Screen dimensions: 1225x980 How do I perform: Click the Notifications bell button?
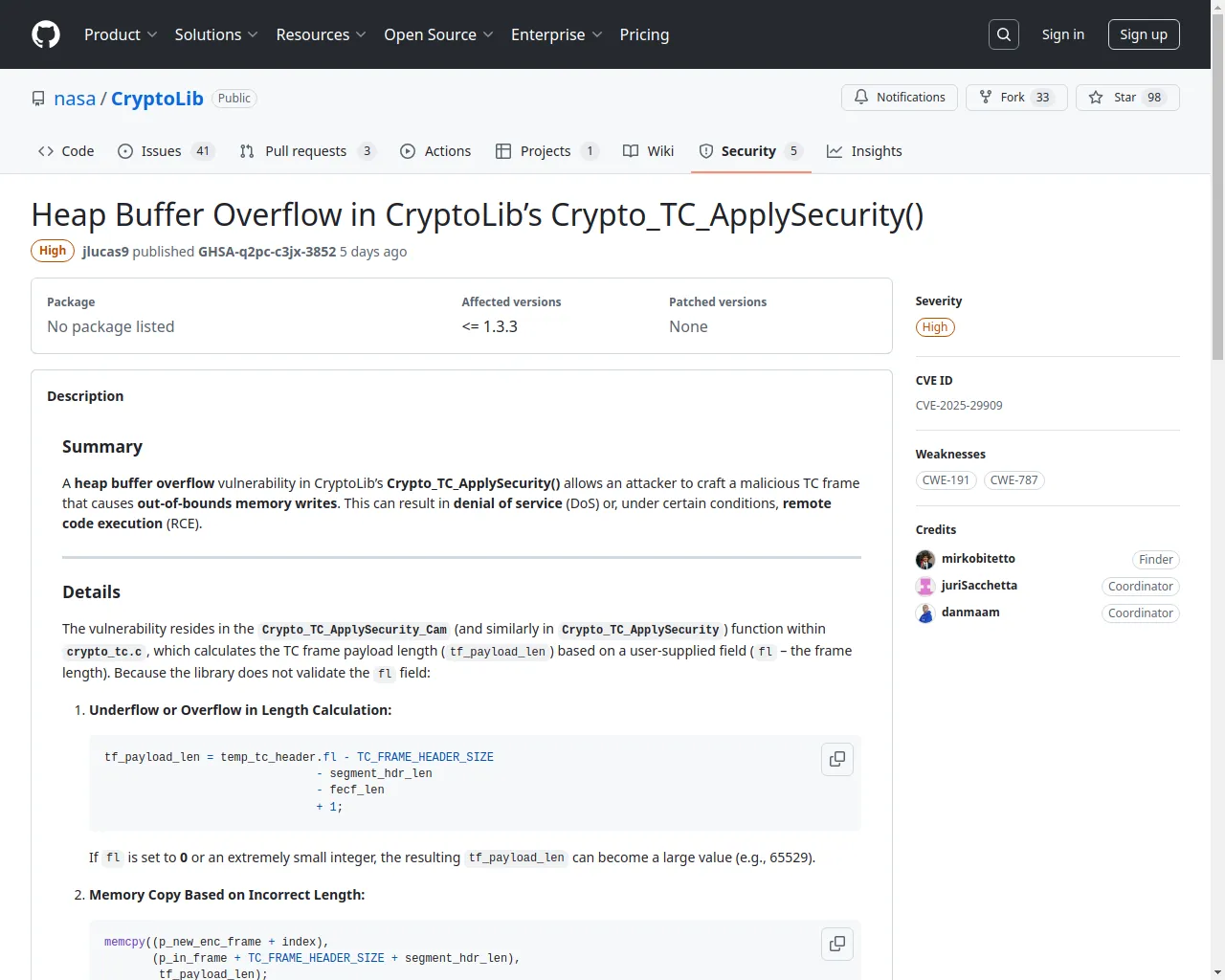click(900, 98)
